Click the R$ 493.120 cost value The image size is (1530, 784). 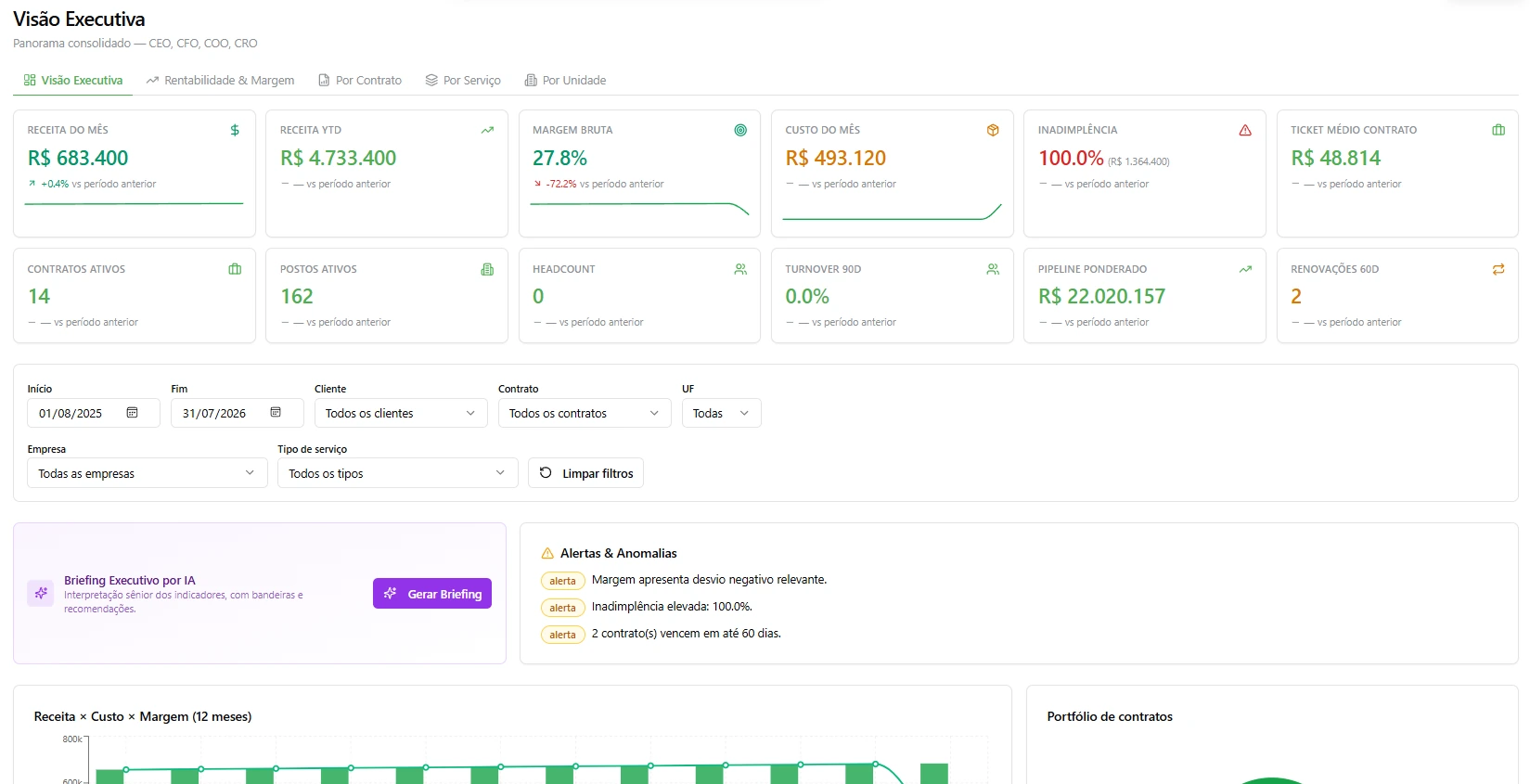[x=835, y=158]
